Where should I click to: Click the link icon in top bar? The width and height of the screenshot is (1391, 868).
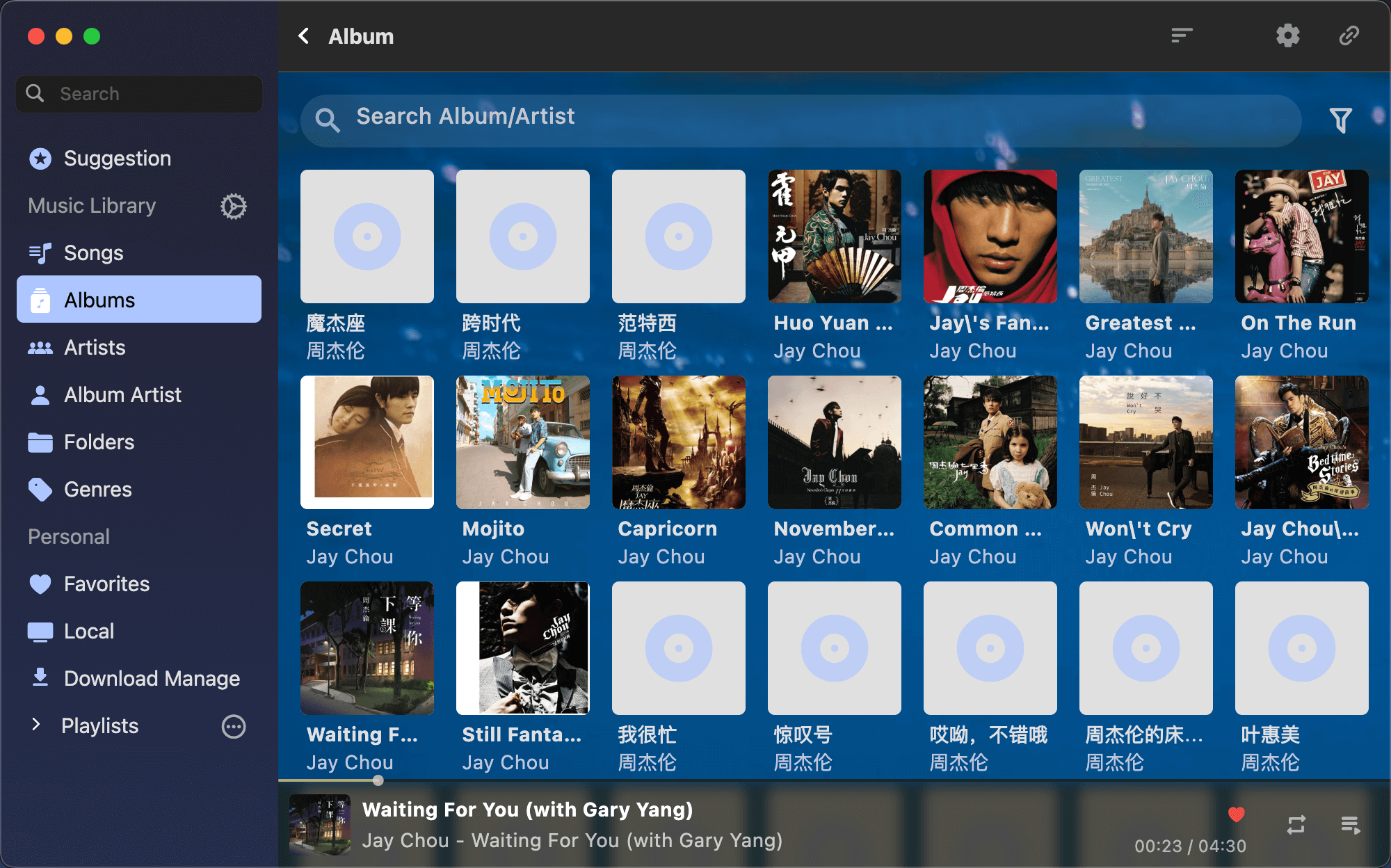[x=1349, y=35]
